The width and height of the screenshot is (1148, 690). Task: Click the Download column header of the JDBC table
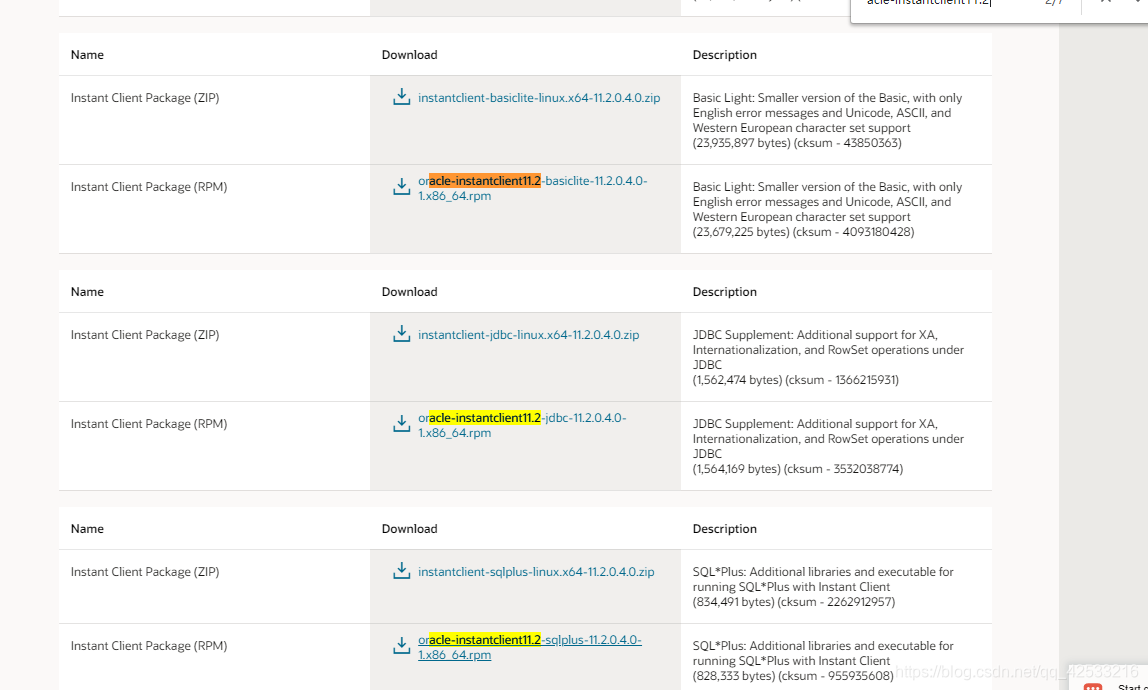pos(409,291)
